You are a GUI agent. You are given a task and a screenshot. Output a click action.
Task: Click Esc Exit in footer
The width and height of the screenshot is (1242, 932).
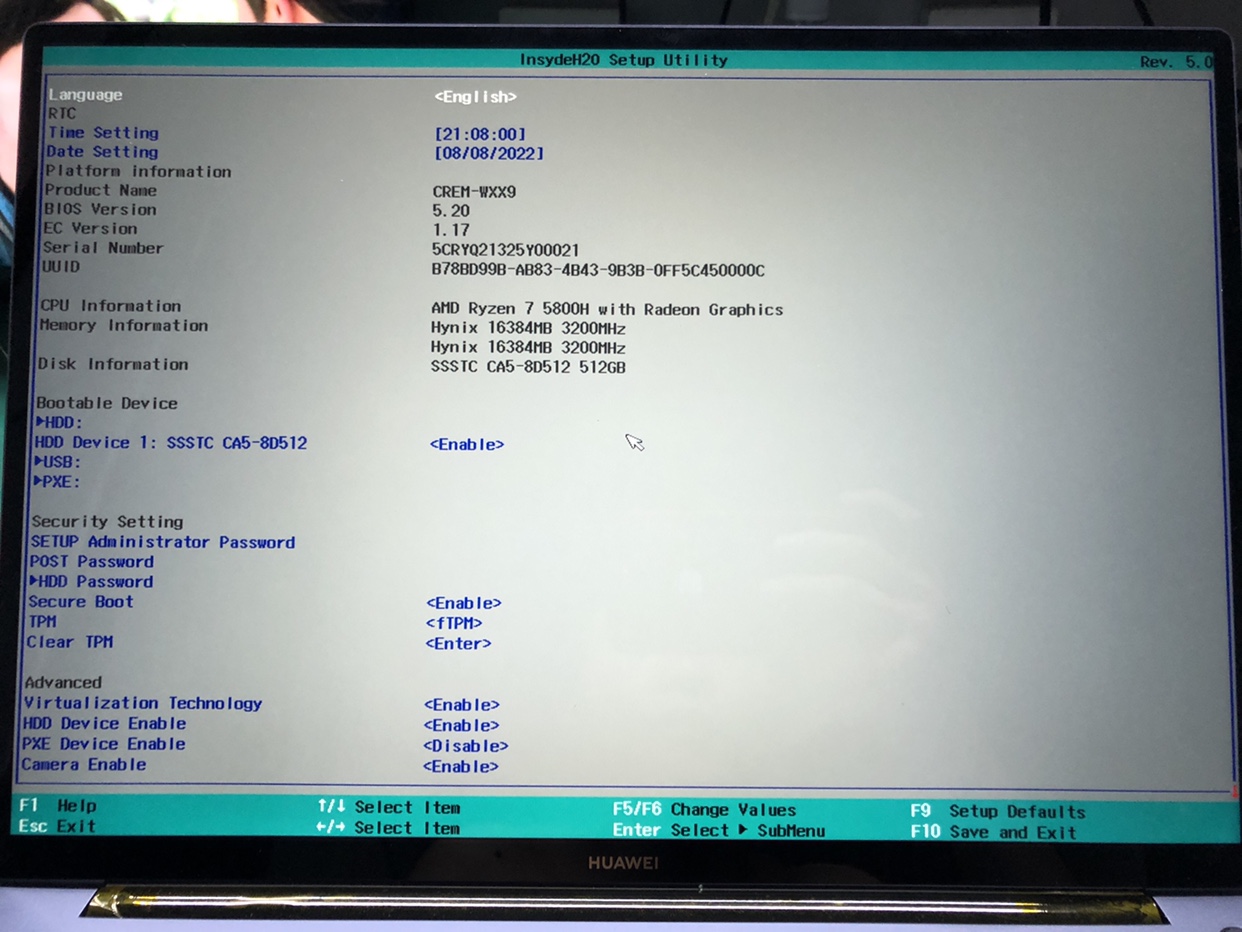click(x=57, y=826)
